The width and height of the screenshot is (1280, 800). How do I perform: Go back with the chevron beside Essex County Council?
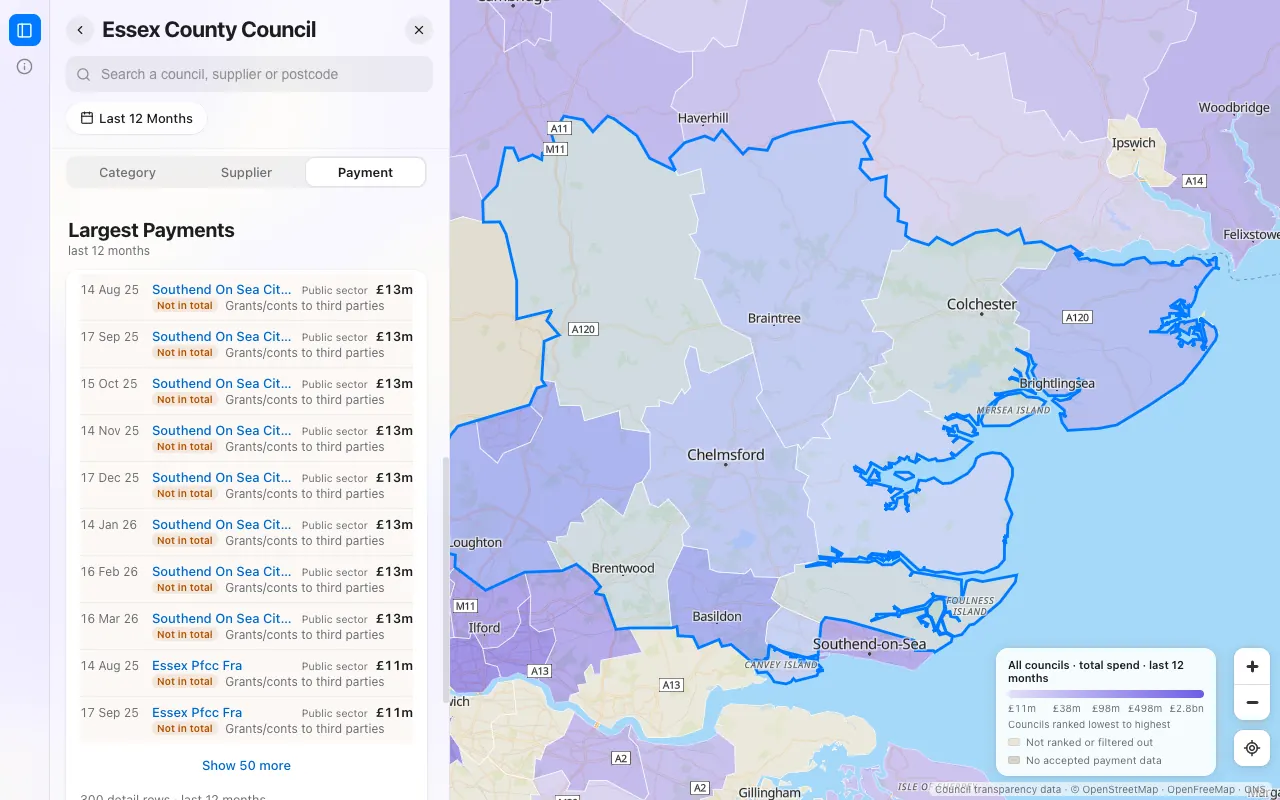click(x=80, y=30)
